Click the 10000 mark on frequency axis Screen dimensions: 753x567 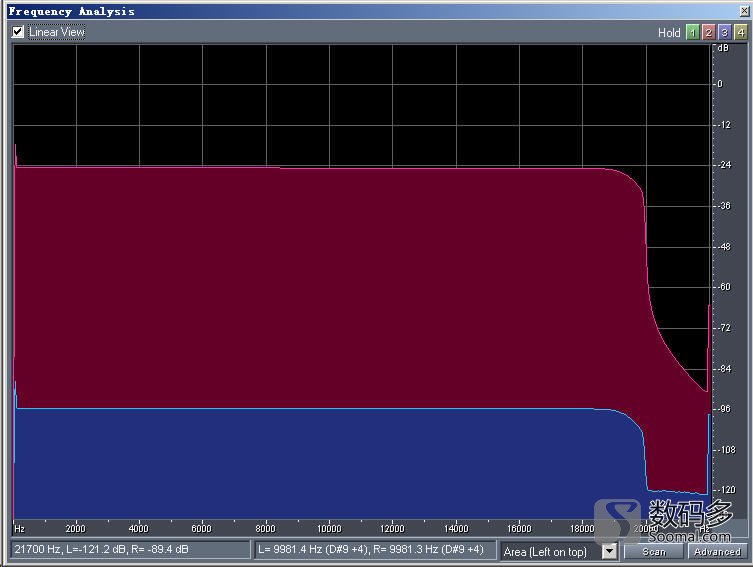pyautogui.click(x=329, y=528)
